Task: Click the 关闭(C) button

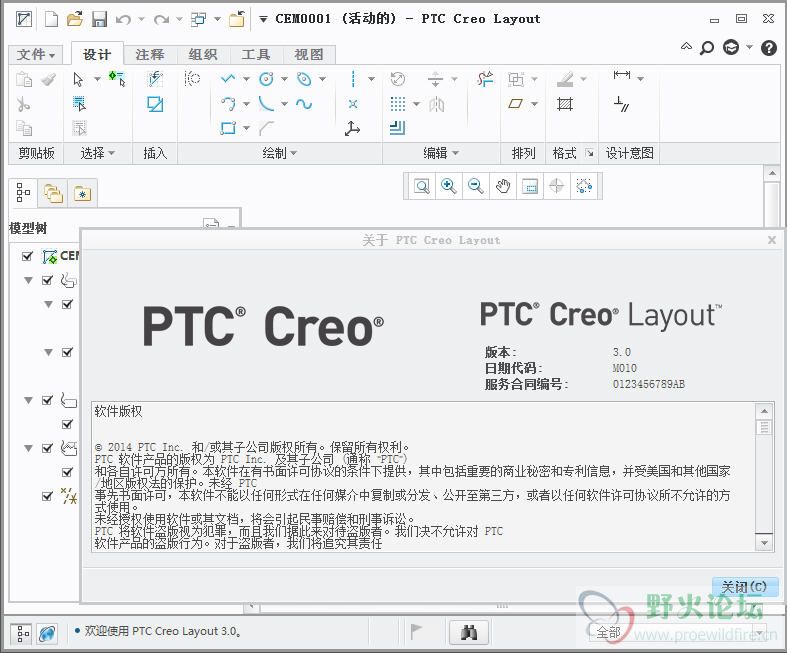Action: 744,586
